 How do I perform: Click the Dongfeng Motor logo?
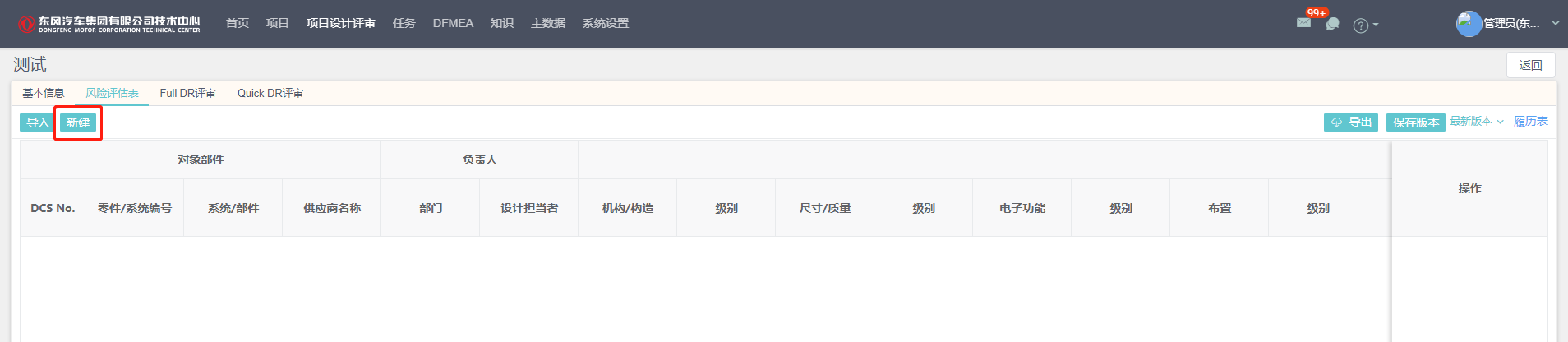109,24
